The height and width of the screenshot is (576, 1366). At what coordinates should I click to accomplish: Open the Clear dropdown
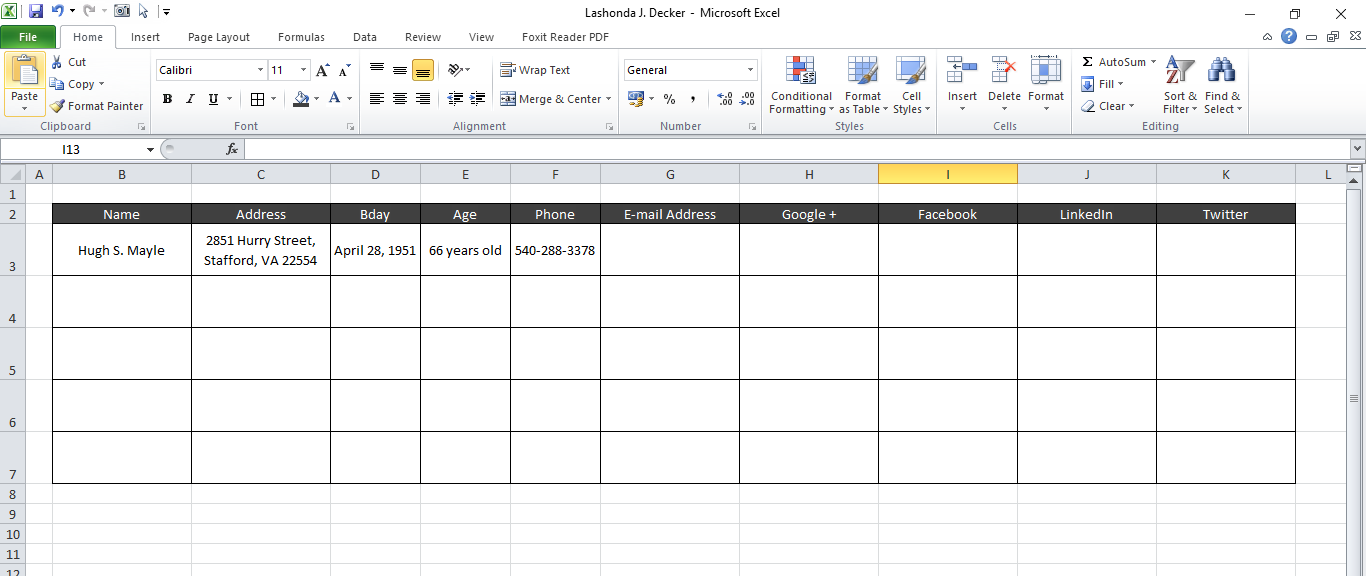[1107, 106]
